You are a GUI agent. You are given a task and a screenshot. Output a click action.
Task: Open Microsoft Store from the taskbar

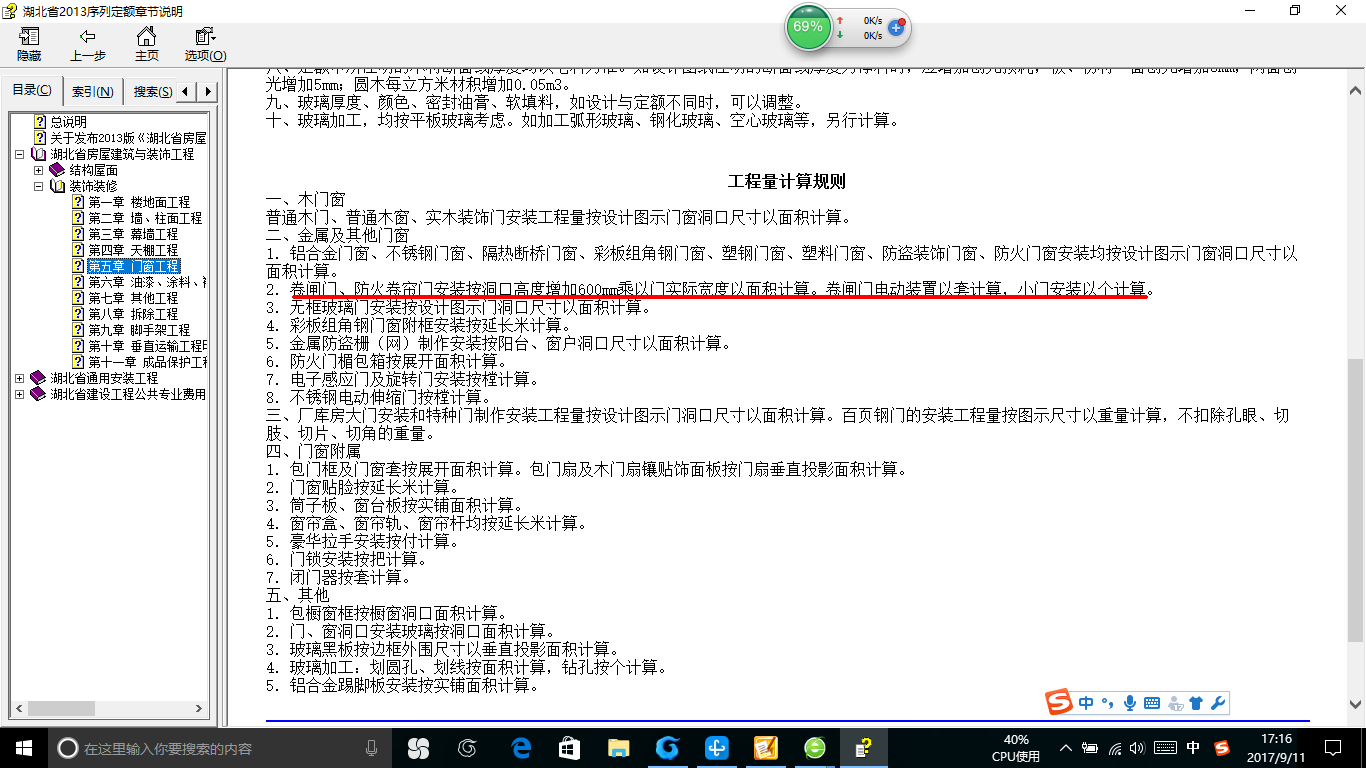click(x=569, y=747)
